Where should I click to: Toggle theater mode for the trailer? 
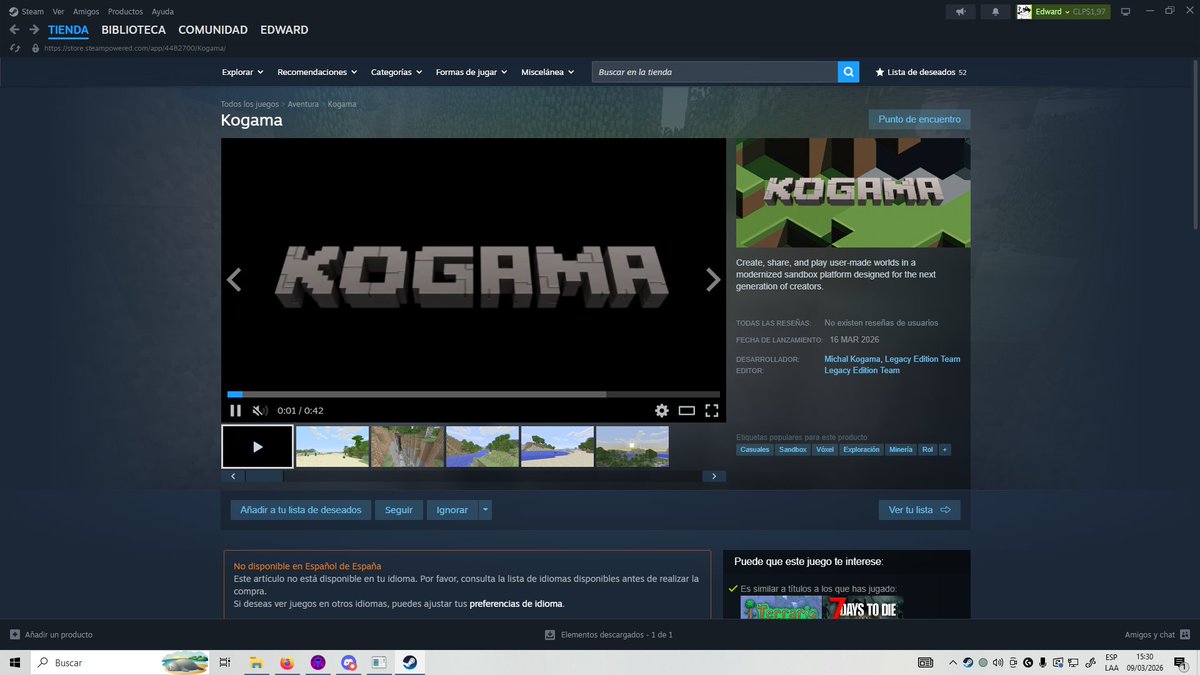pyautogui.click(x=686, y=410)
